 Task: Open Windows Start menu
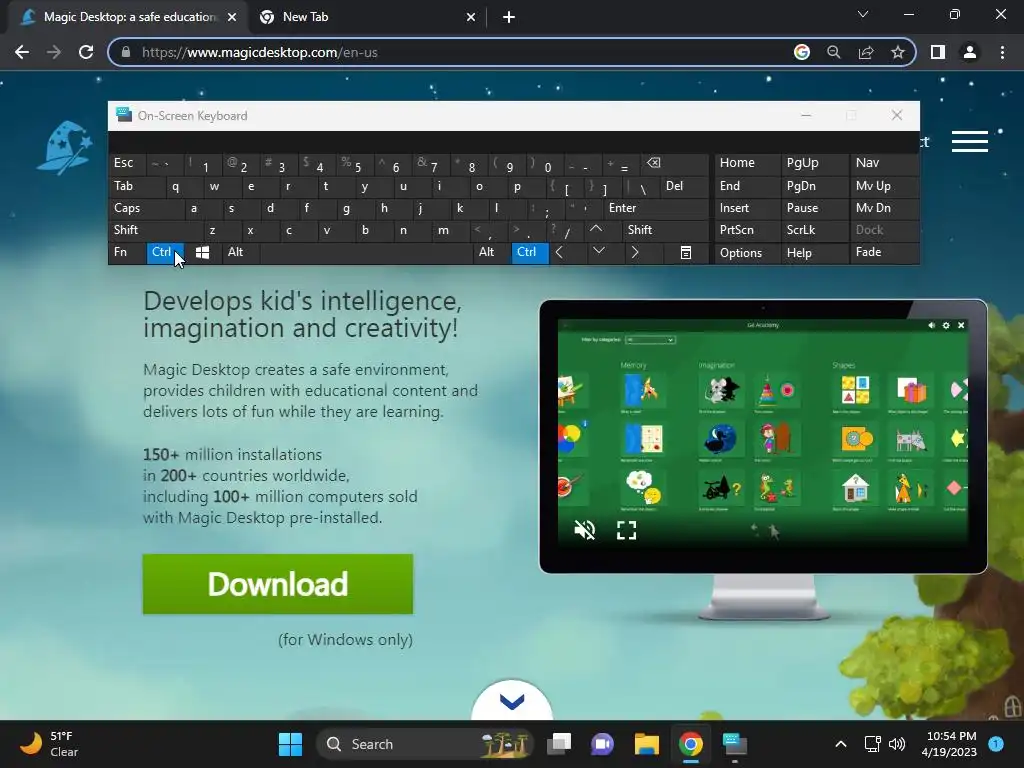[x=290, y=744]
